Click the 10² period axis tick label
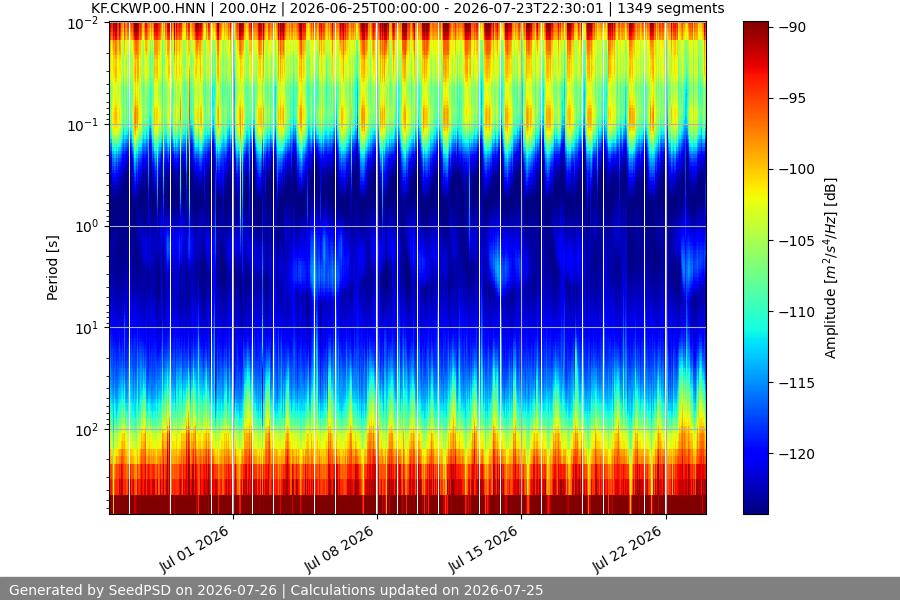The width and height of the screenshot is (900, 600). point(87,429)
